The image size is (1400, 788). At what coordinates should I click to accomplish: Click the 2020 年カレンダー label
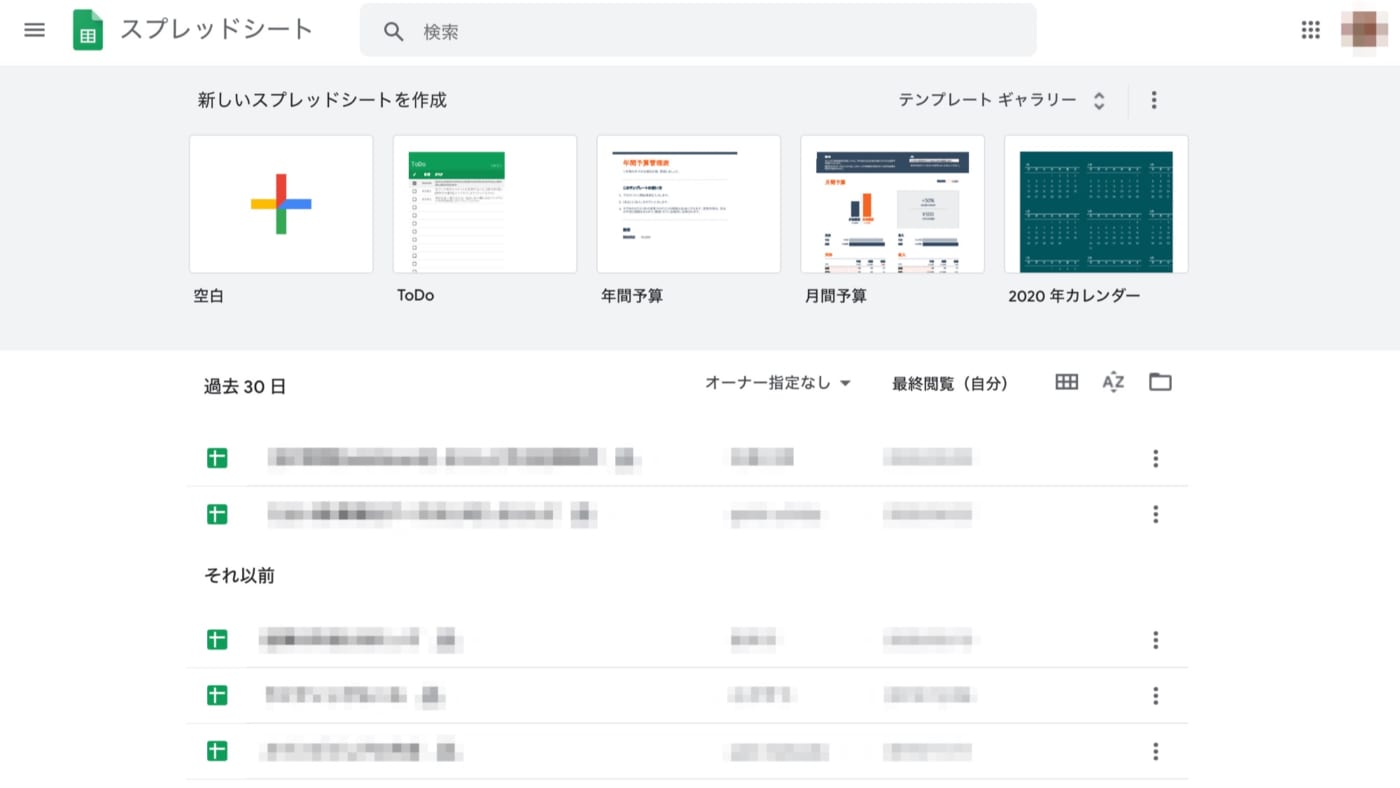(1074, 296)
